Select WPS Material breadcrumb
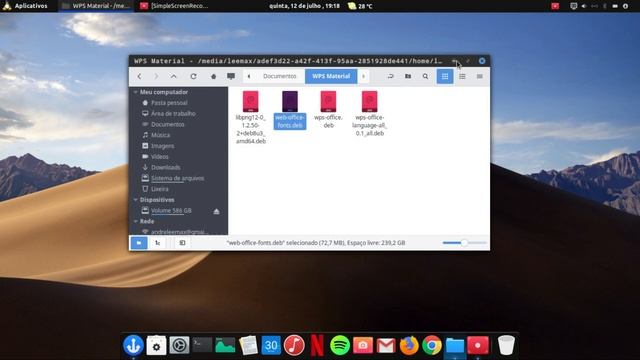 331,76
